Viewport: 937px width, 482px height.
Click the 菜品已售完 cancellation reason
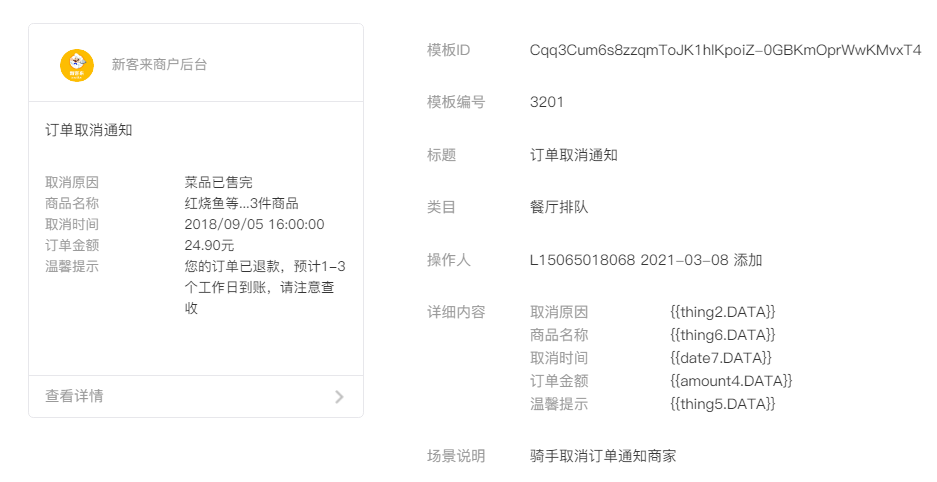coord(219,182)
